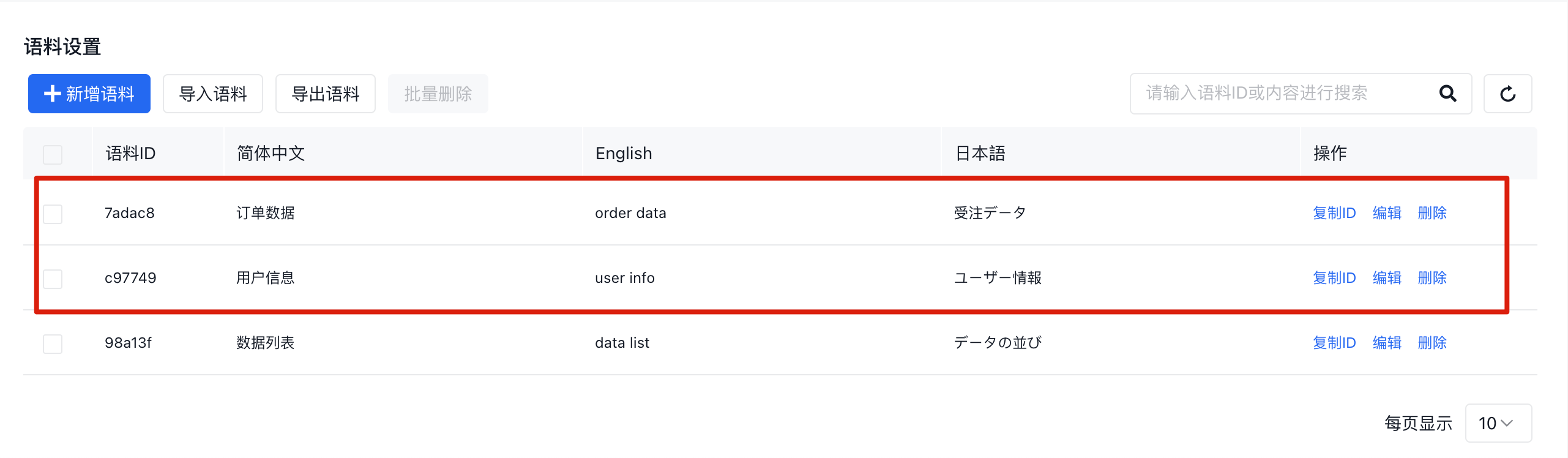This screenshot has height=458, width=1568.
Task: Click the chevron beside 每页显示 value
Action: tap(1509, 422)
